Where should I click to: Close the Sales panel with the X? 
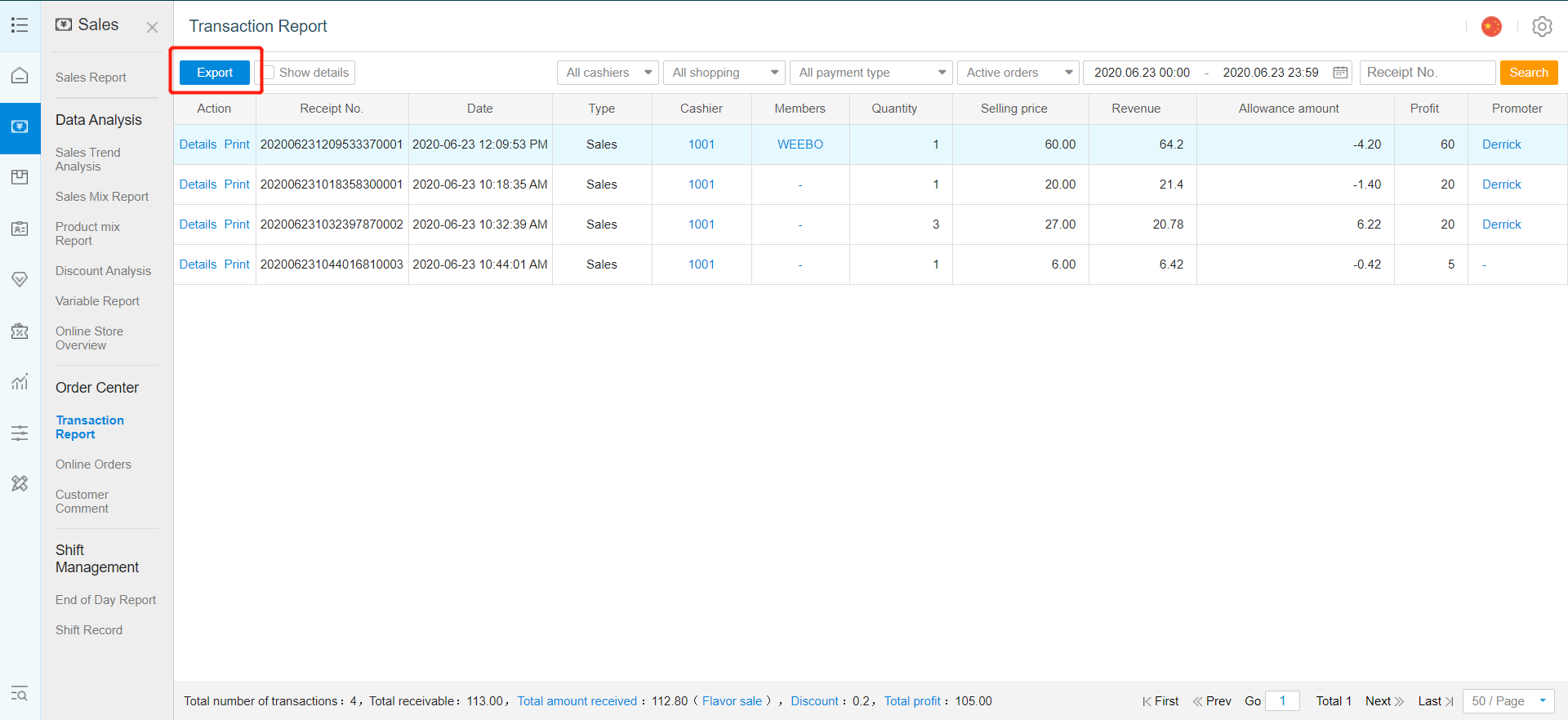pyautogui.click(x=152, y=27)
